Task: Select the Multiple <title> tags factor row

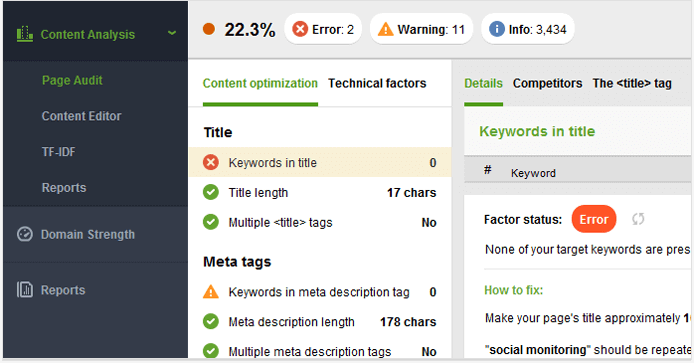Action: (x=320, y=222)
